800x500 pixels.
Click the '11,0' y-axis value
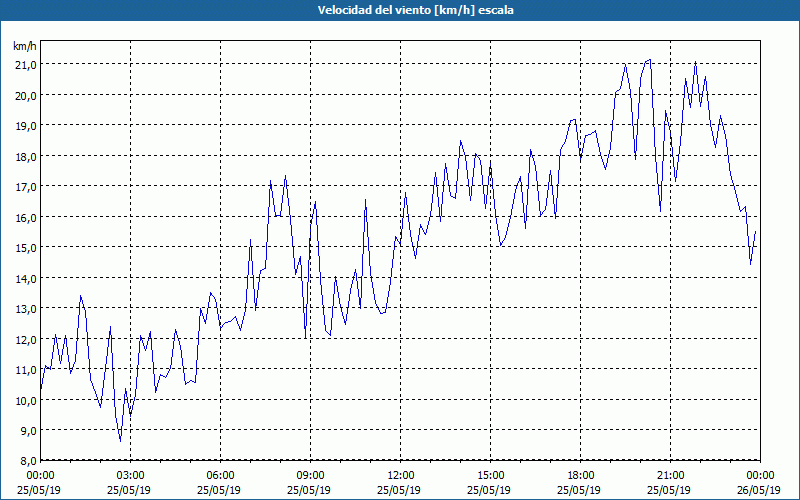click(x=27, y=370)
